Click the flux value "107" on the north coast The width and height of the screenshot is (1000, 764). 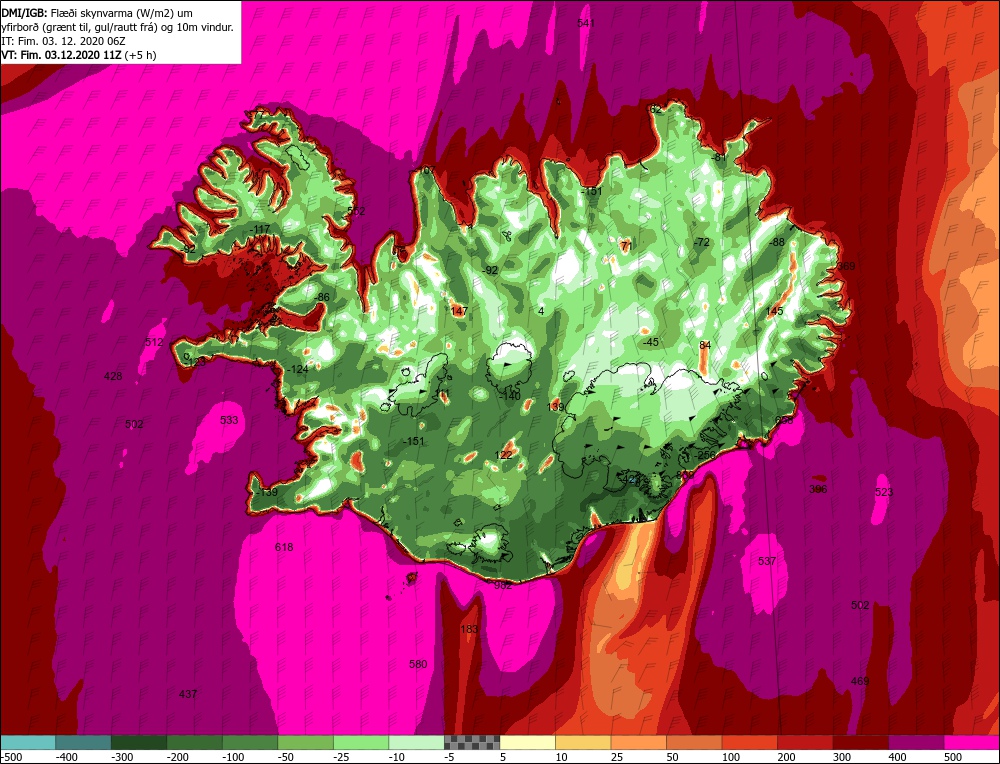426,170
